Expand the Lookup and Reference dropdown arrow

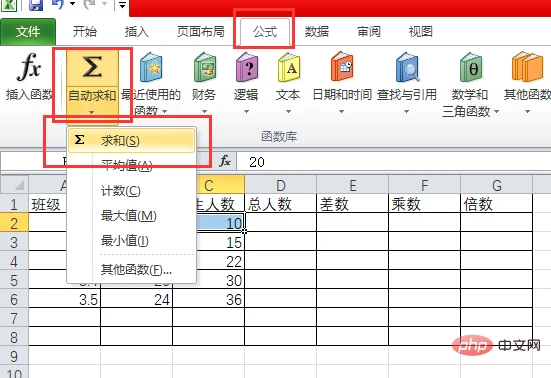[407, 112]
